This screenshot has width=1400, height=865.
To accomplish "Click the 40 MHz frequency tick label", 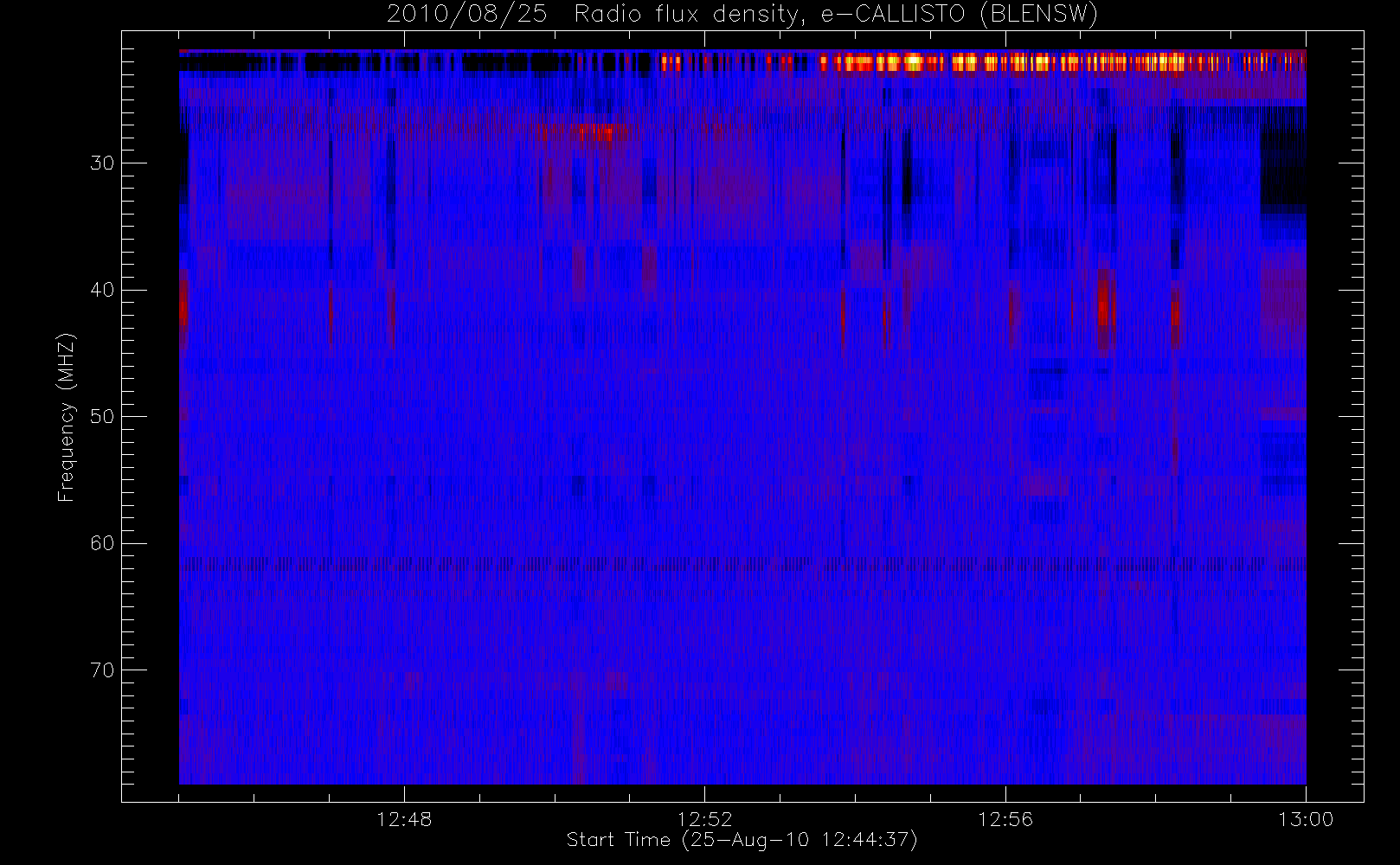I will (102, 290).
